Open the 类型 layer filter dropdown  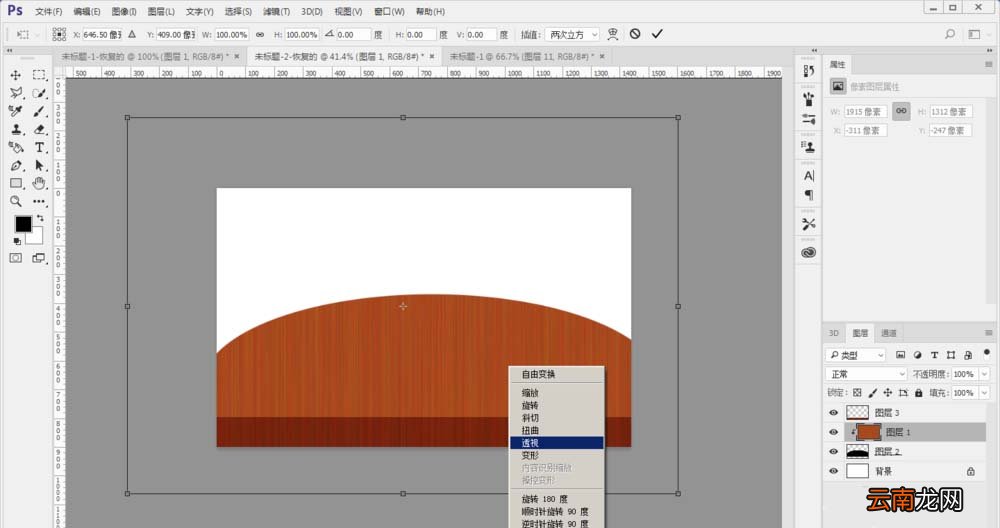coord(856,355)
